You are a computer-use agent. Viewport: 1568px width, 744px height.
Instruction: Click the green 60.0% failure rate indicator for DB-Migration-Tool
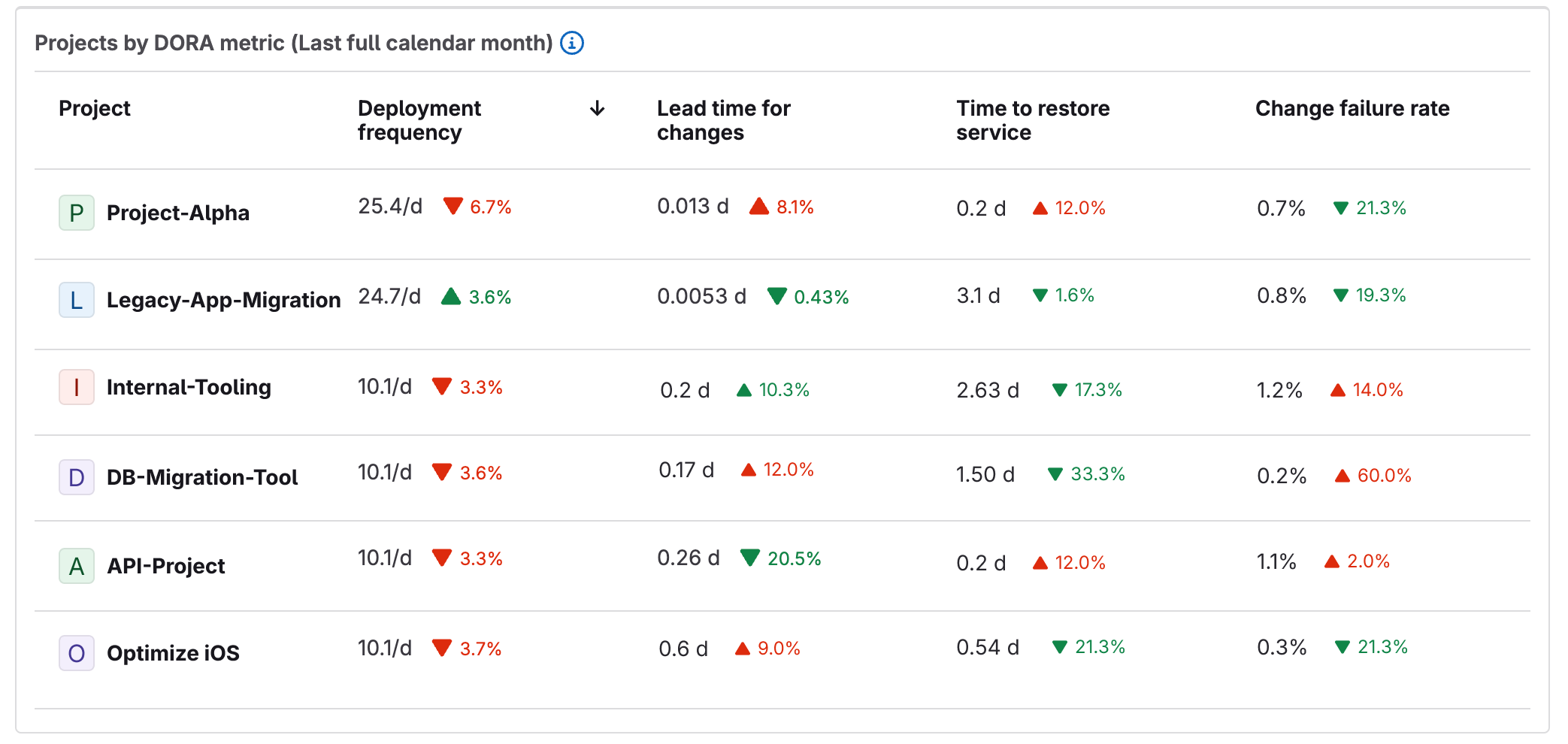1371,475
